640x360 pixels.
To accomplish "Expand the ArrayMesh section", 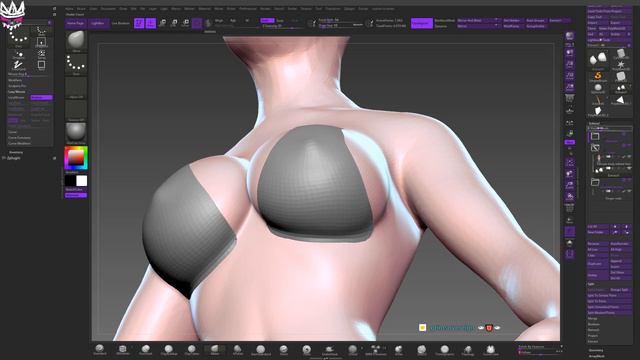I will [x=596, y=356].
